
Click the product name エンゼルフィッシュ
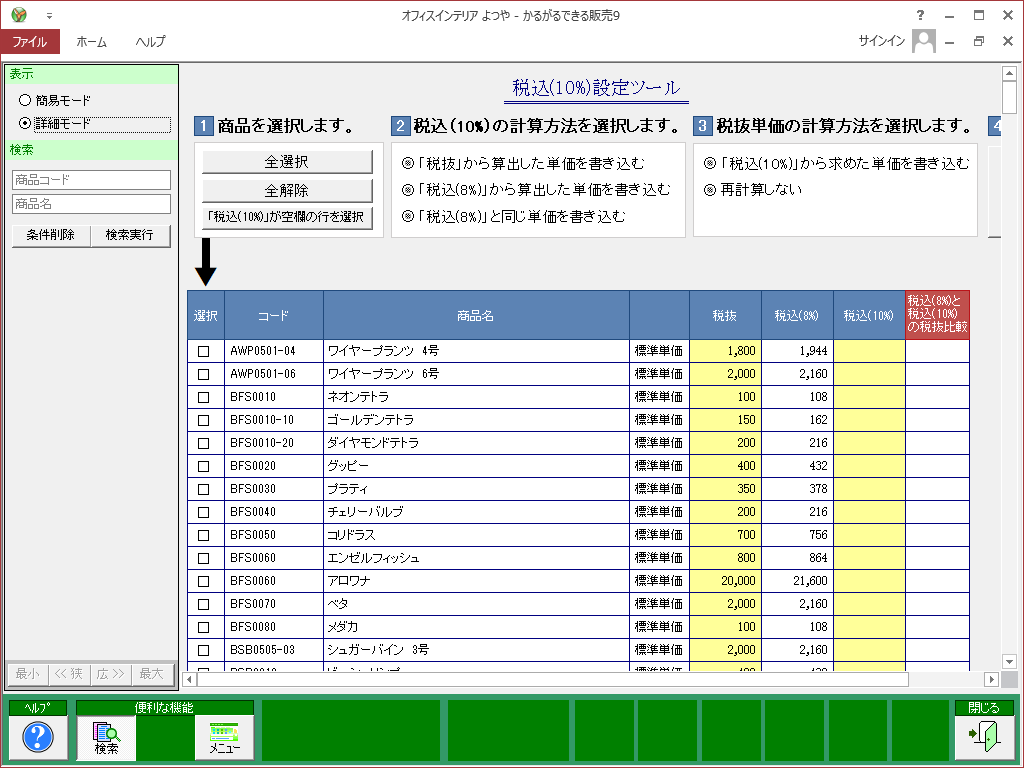click(x=373, y=558)
